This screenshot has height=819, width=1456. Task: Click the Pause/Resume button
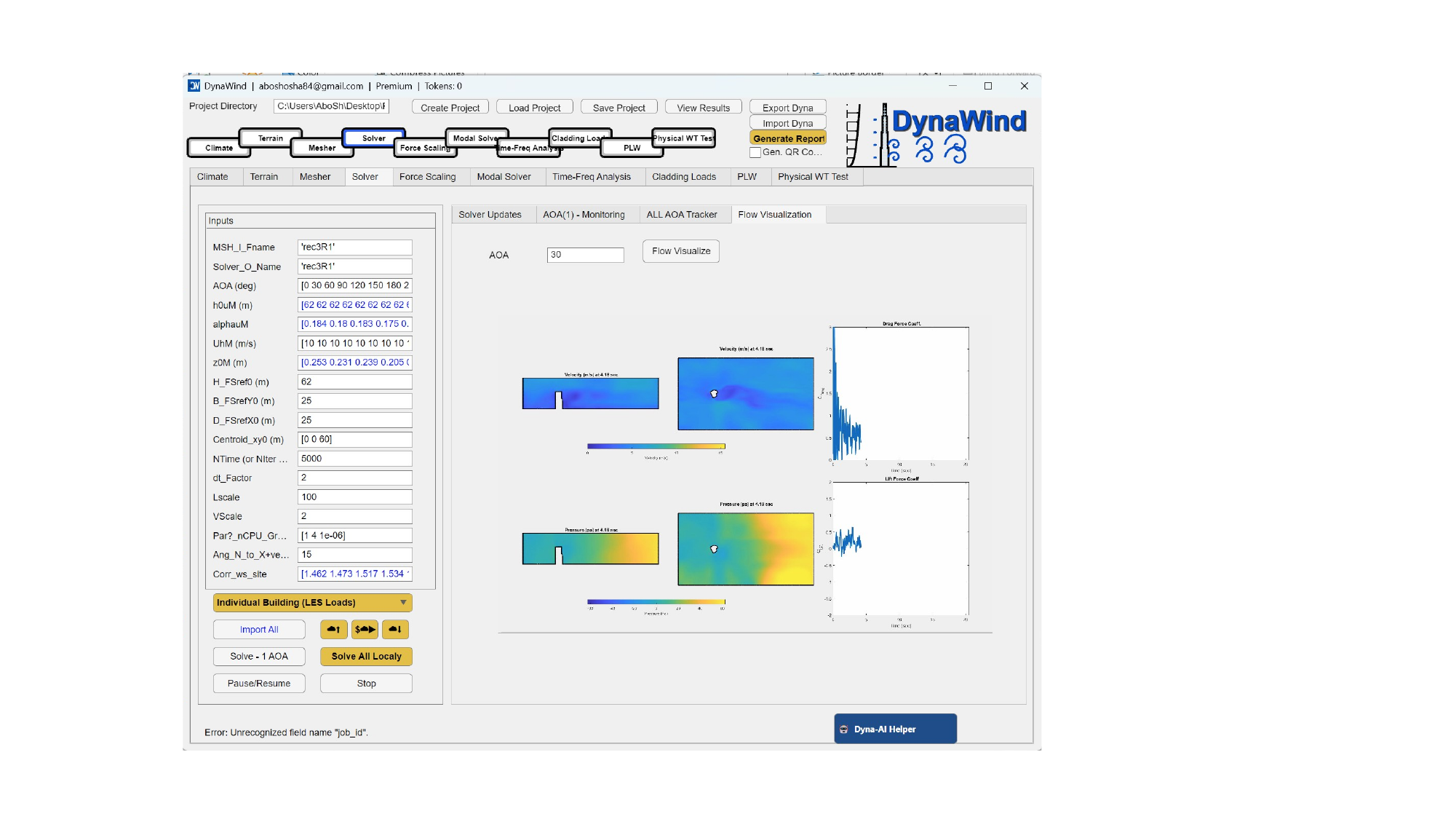[x=258, y=683]
